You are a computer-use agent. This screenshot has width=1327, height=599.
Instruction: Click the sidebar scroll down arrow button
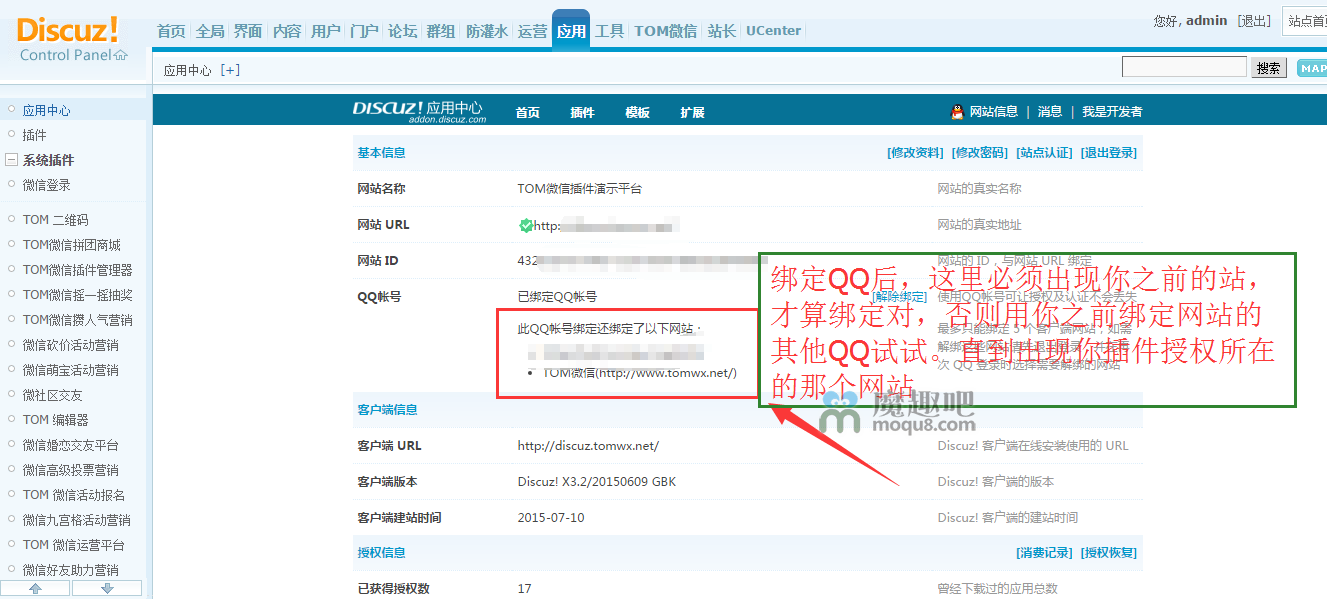pos(107,588)
